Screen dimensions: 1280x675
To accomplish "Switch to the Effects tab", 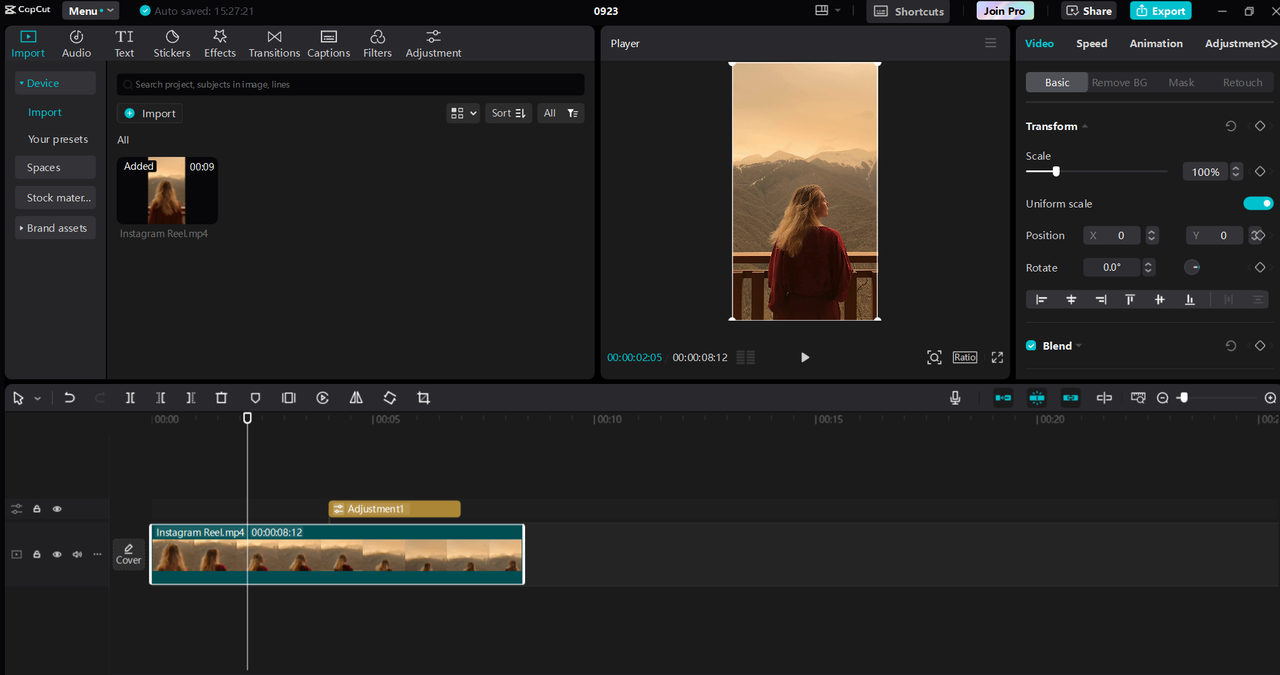I will pos(220,44).
